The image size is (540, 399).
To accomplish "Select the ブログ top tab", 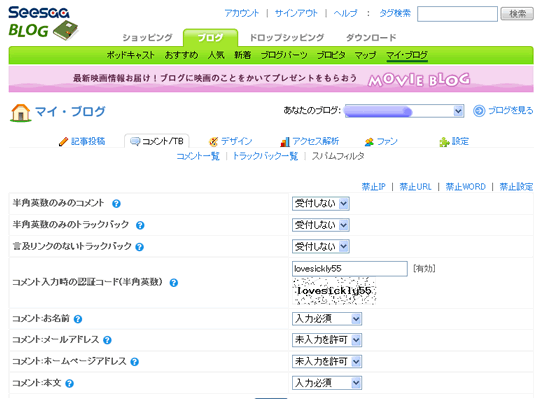I will coord(210,38).
